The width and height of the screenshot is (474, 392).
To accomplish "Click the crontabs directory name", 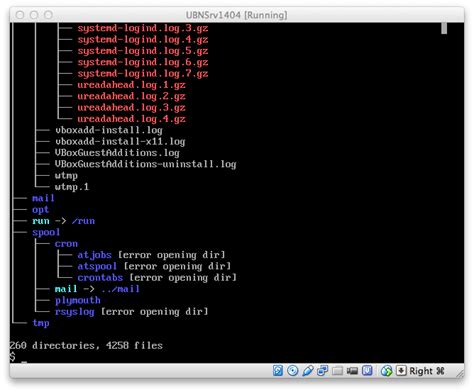I will coord(100,278).
